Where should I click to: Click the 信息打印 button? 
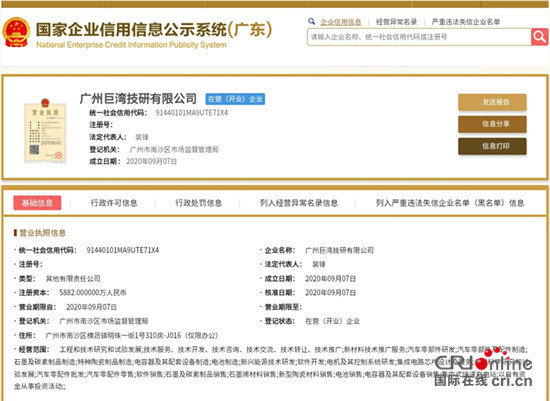pyautogui.click(x=492, y=146)
